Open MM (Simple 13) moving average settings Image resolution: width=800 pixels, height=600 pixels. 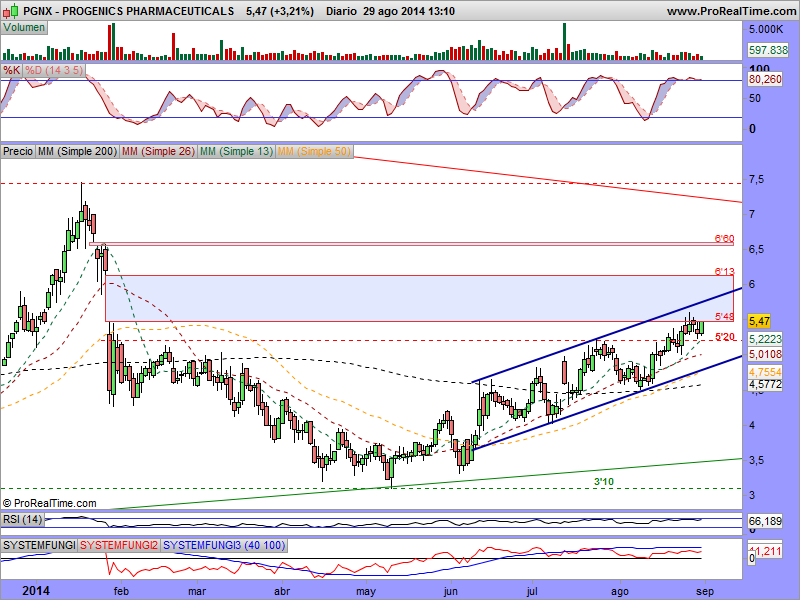(236, 151)
